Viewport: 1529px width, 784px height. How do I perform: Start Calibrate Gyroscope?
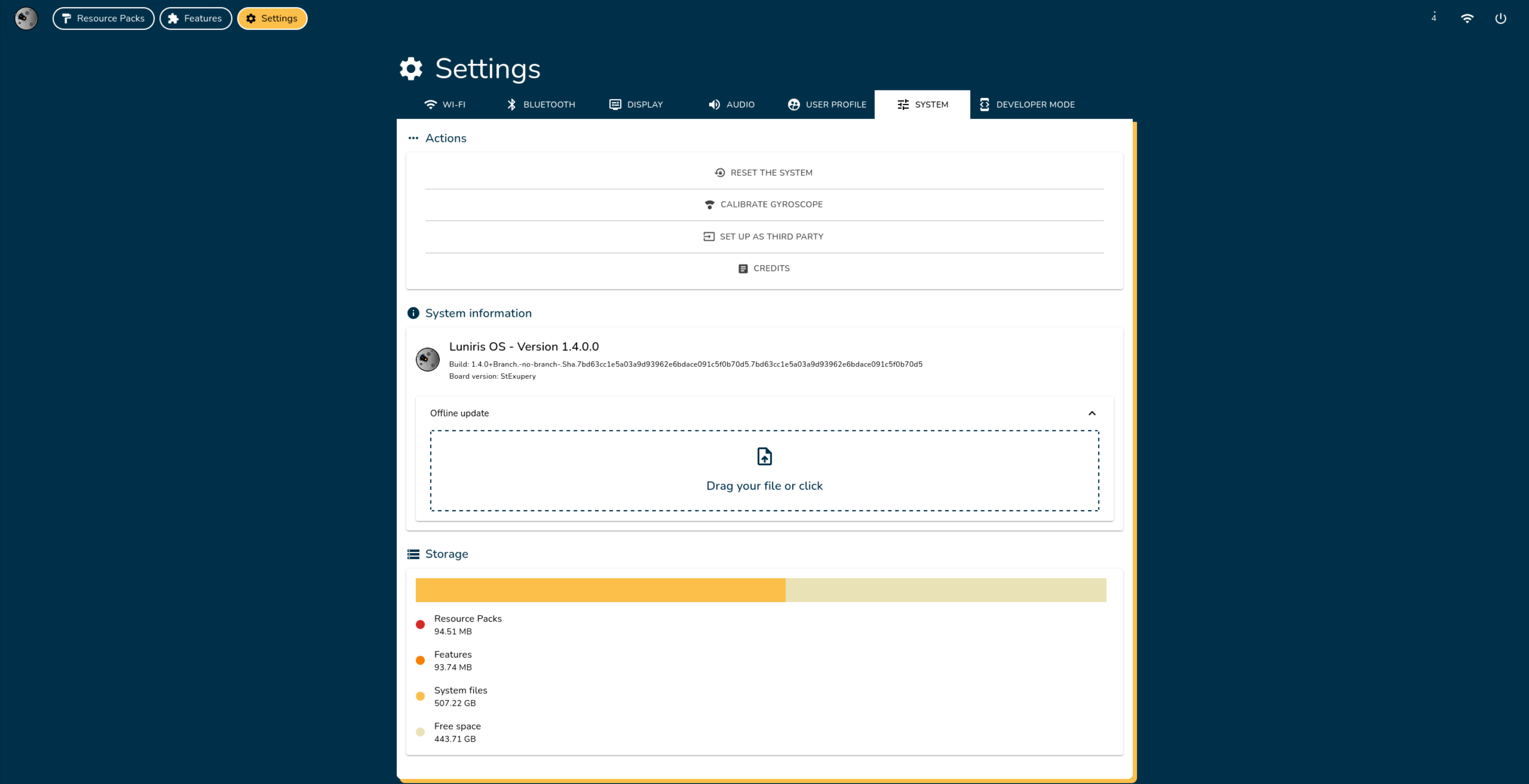tap(764, 204)
